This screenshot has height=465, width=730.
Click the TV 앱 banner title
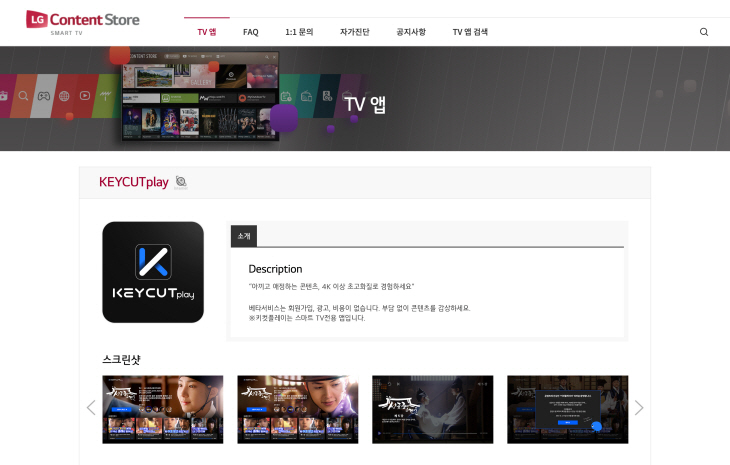365,104
